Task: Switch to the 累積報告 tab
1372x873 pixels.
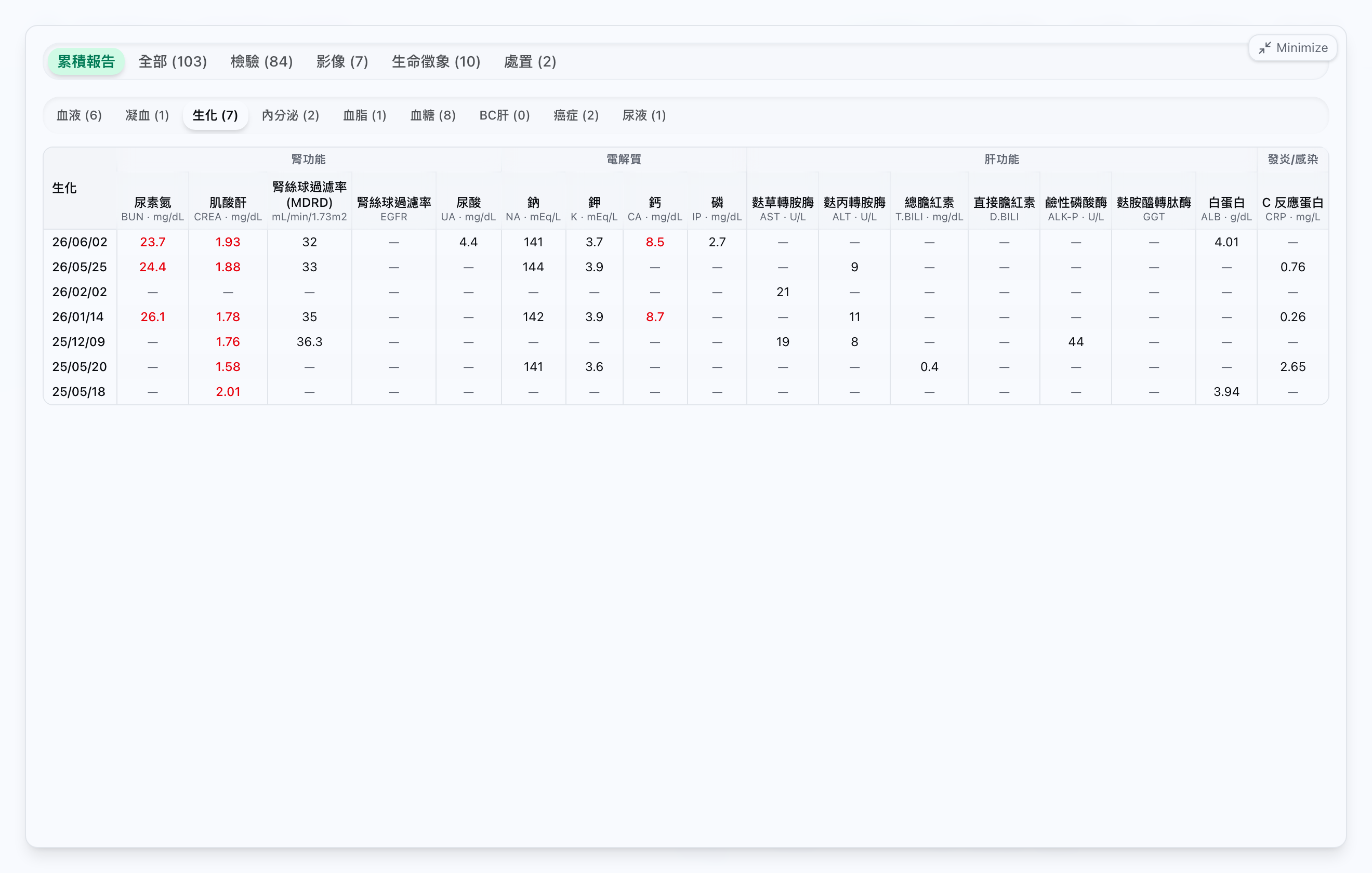Action: point(86,61)
